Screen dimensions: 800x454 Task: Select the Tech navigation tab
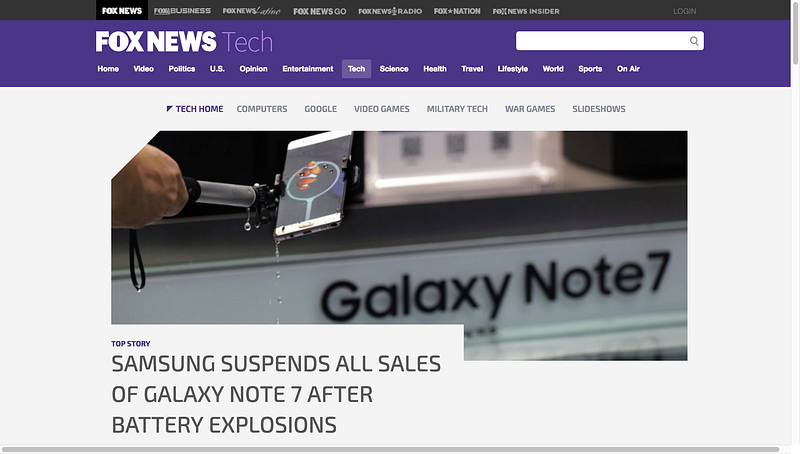click(x=356, y=69)
